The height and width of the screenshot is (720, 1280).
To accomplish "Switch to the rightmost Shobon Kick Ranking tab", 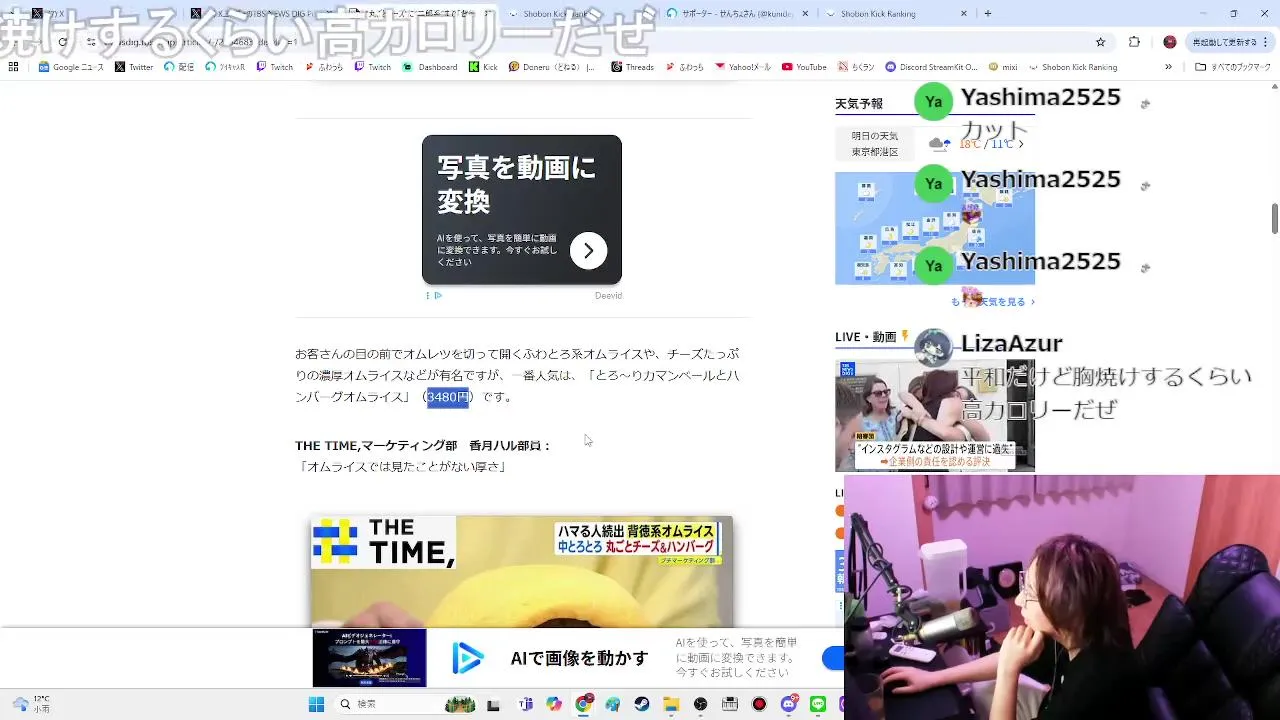I will pyautogui.click(x=898, y=13).
